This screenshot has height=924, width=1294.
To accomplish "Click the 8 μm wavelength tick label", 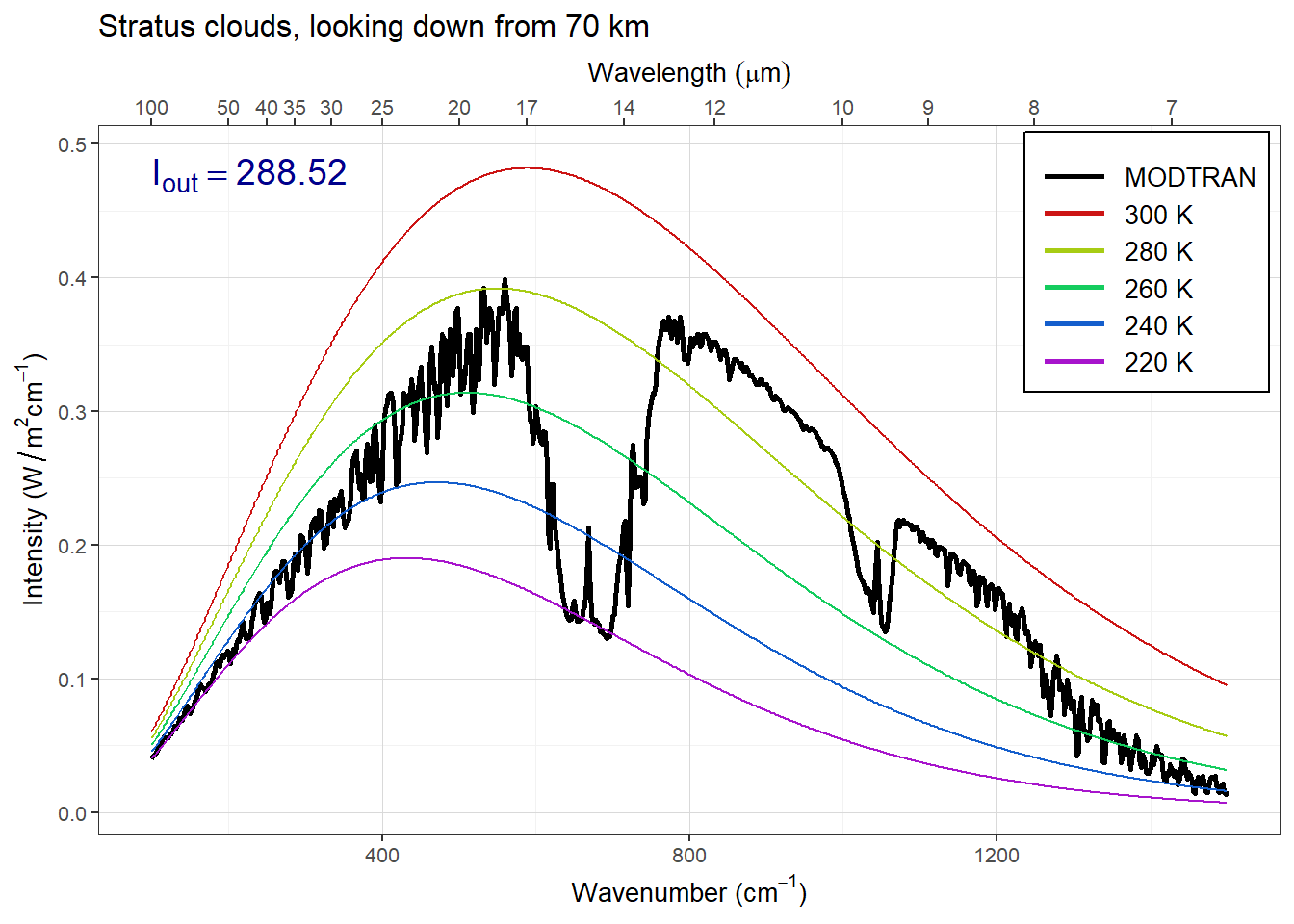I will [x=1034, y=108].
